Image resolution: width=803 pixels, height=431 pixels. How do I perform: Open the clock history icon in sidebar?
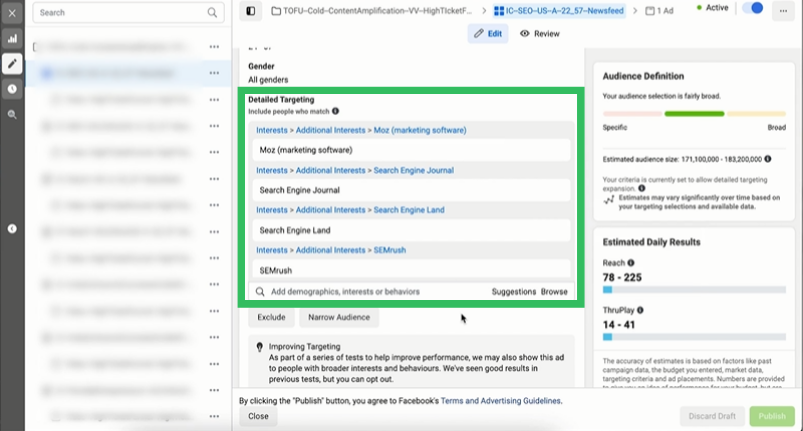(x=12, y=89)
